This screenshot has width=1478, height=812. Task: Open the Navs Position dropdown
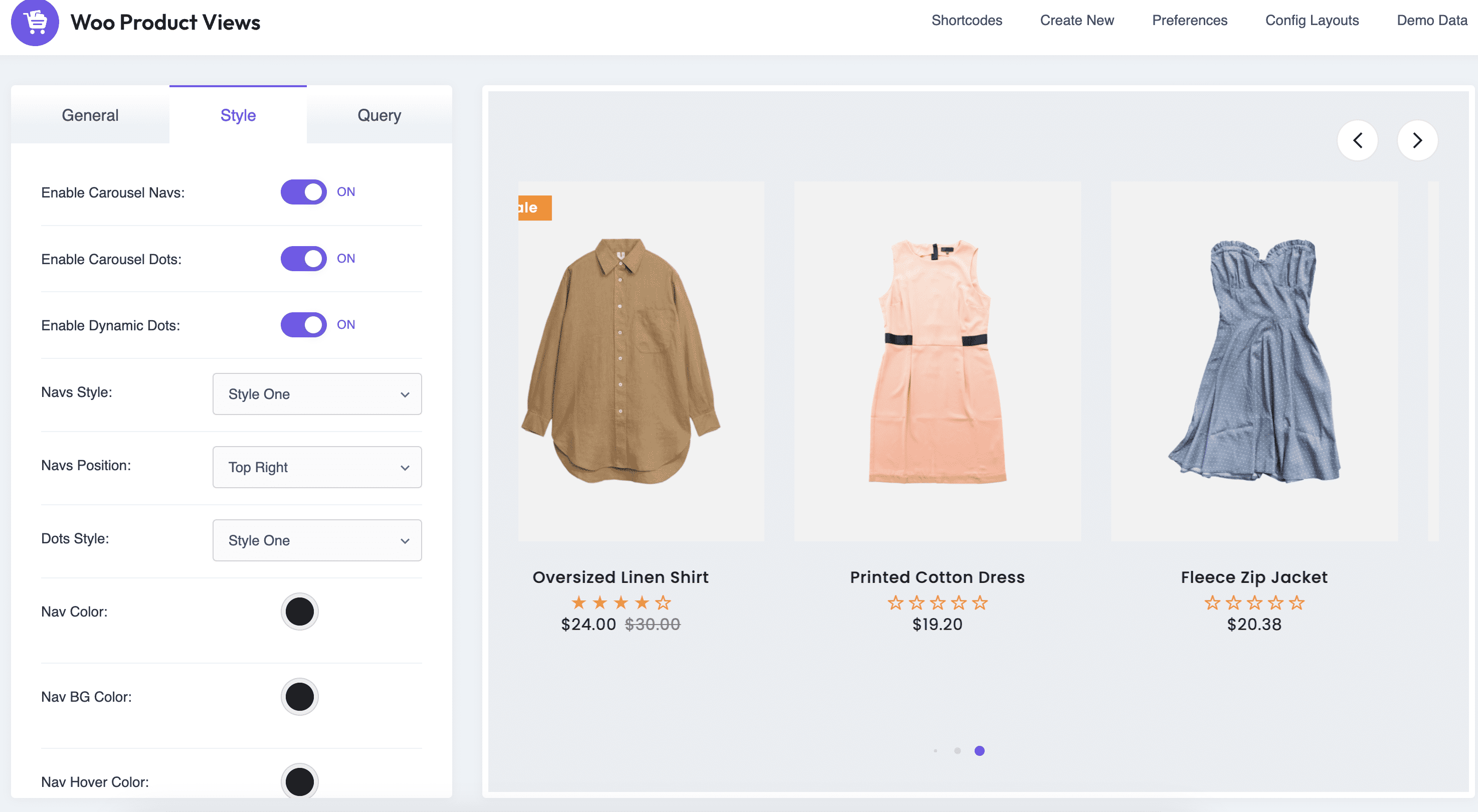tap(317, 467)
